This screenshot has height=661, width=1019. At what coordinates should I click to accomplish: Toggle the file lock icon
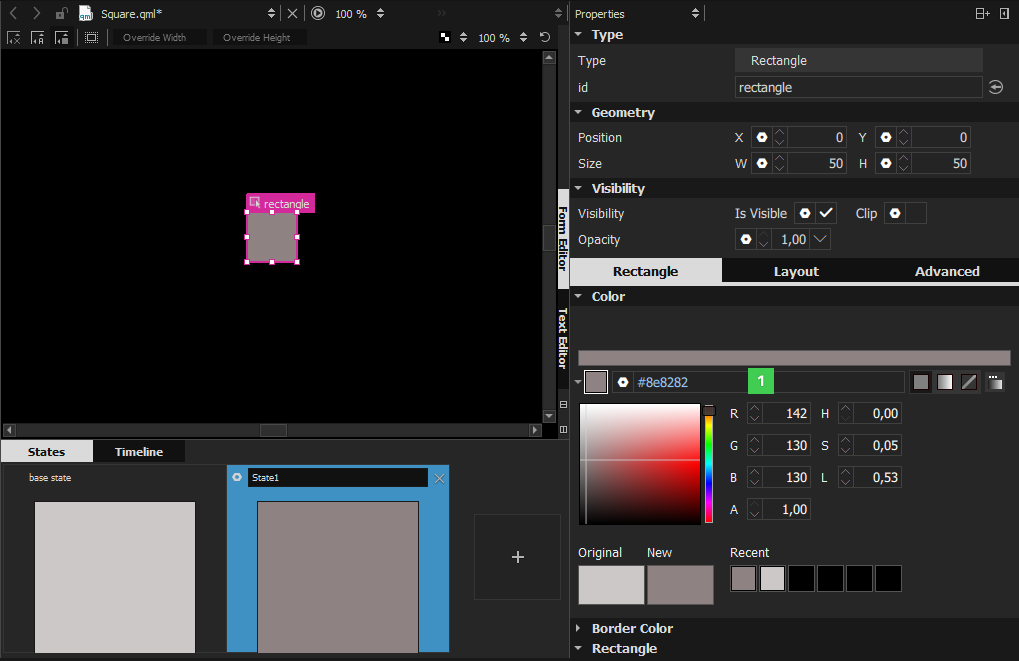pos(62,14)
